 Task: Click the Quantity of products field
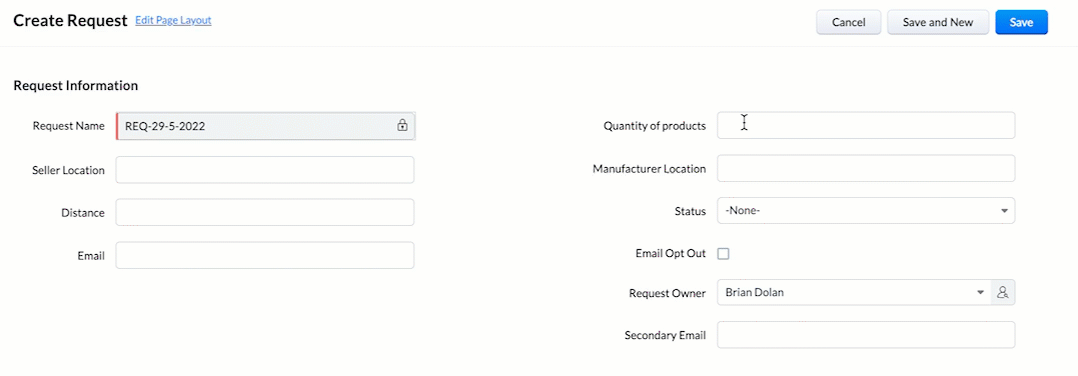(x=866, y=126)
